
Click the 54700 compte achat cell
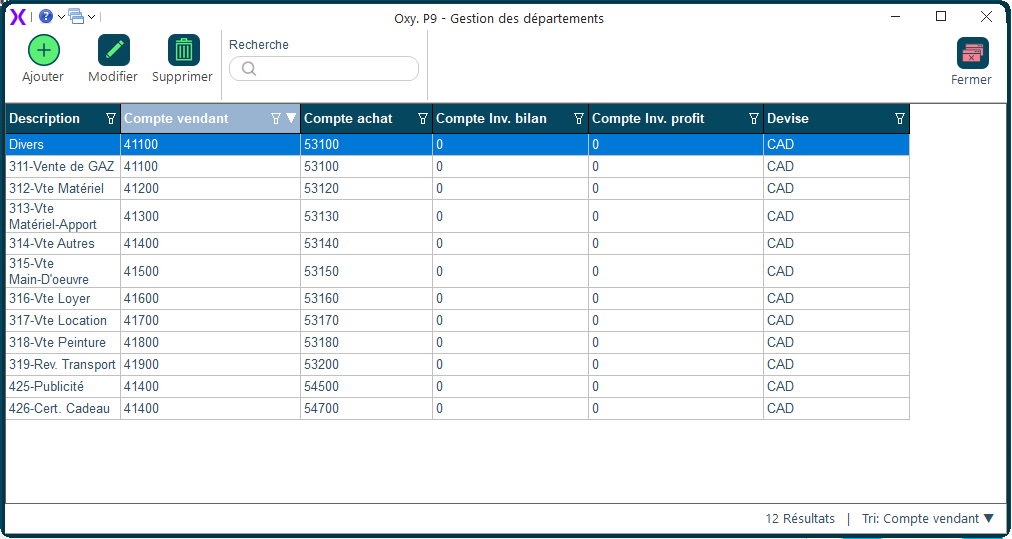tap(367, 408)
